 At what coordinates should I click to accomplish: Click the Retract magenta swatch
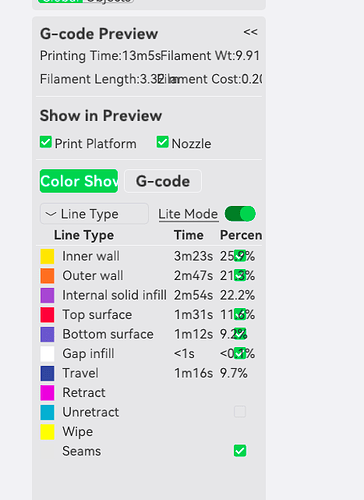pyautogui.click(x=47, y=393)
